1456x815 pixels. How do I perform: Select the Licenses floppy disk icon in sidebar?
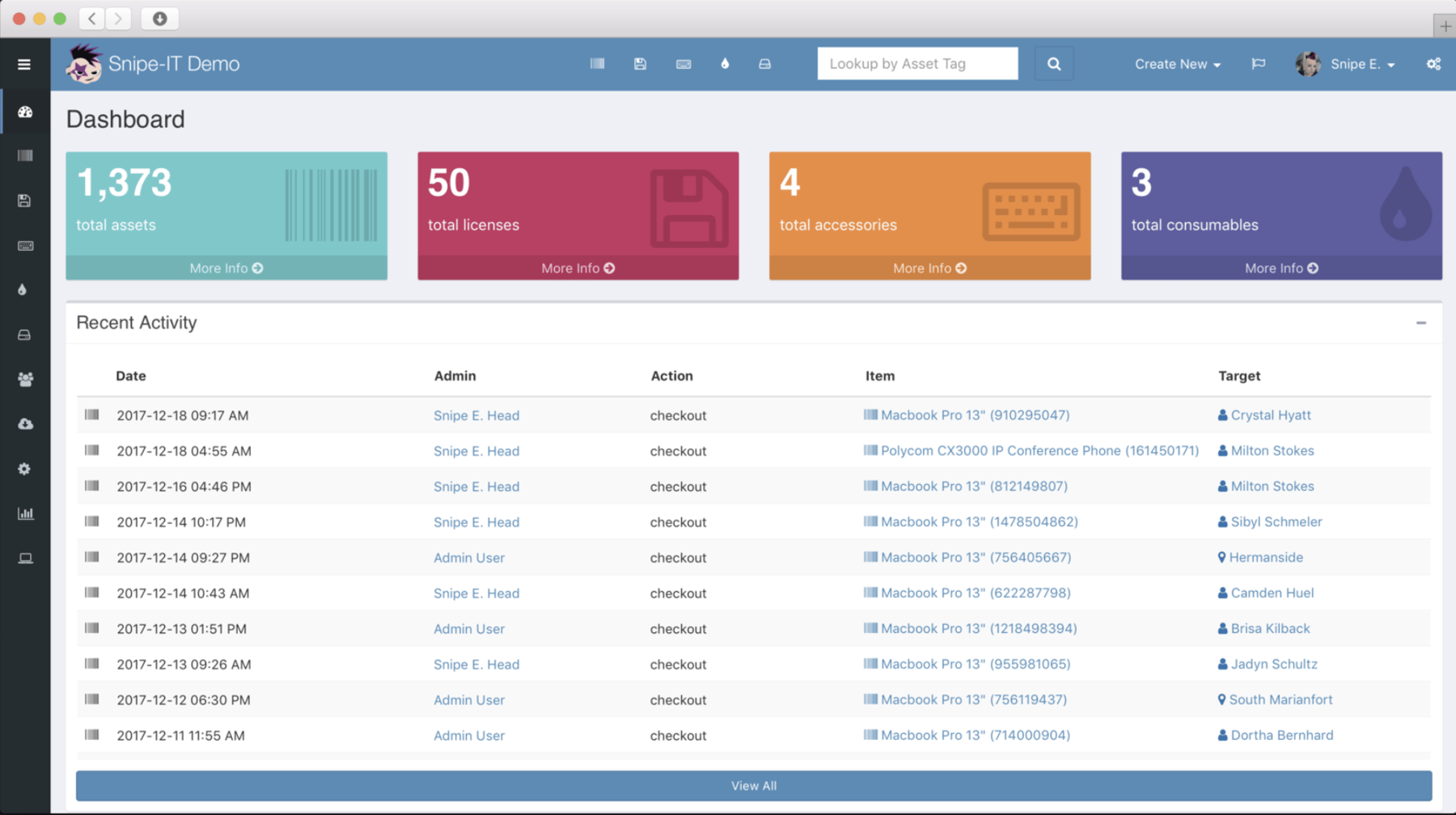pyautogui.click(x=25, y=201)
